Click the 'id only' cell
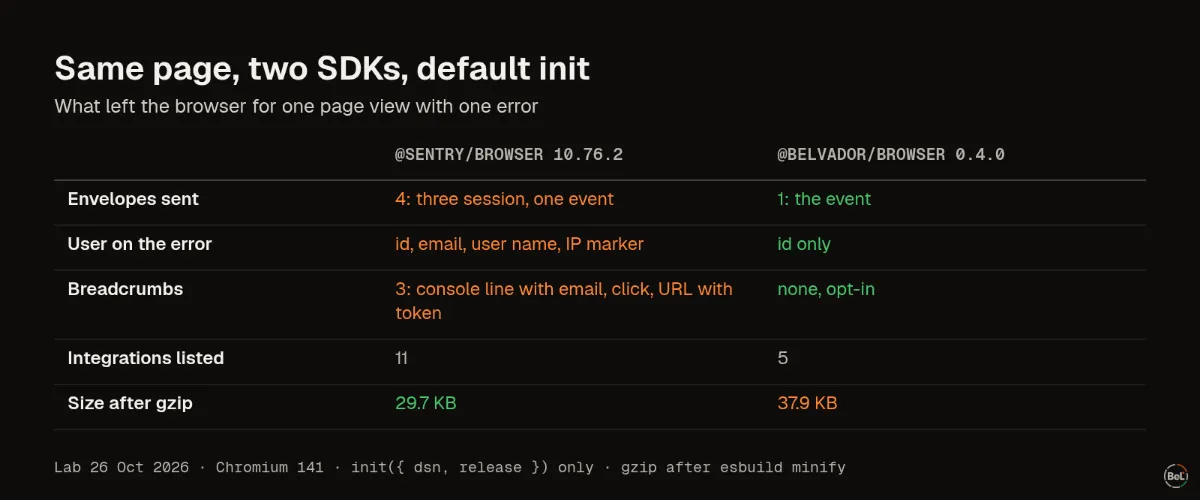This screenshot has height=500, width=1200. point(804,244)
